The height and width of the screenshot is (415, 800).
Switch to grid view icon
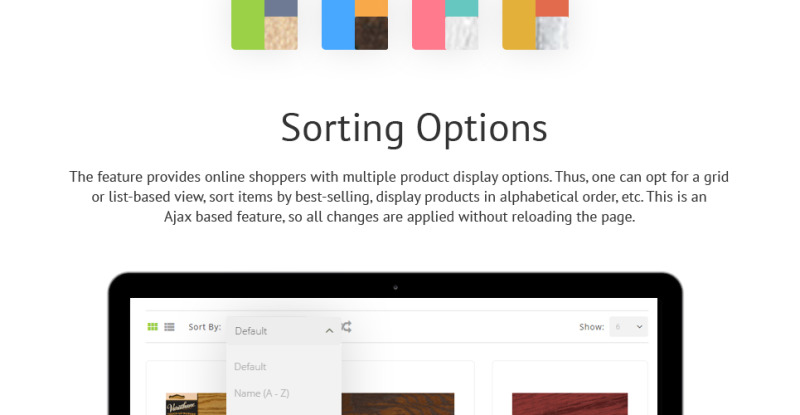point(152,327)
